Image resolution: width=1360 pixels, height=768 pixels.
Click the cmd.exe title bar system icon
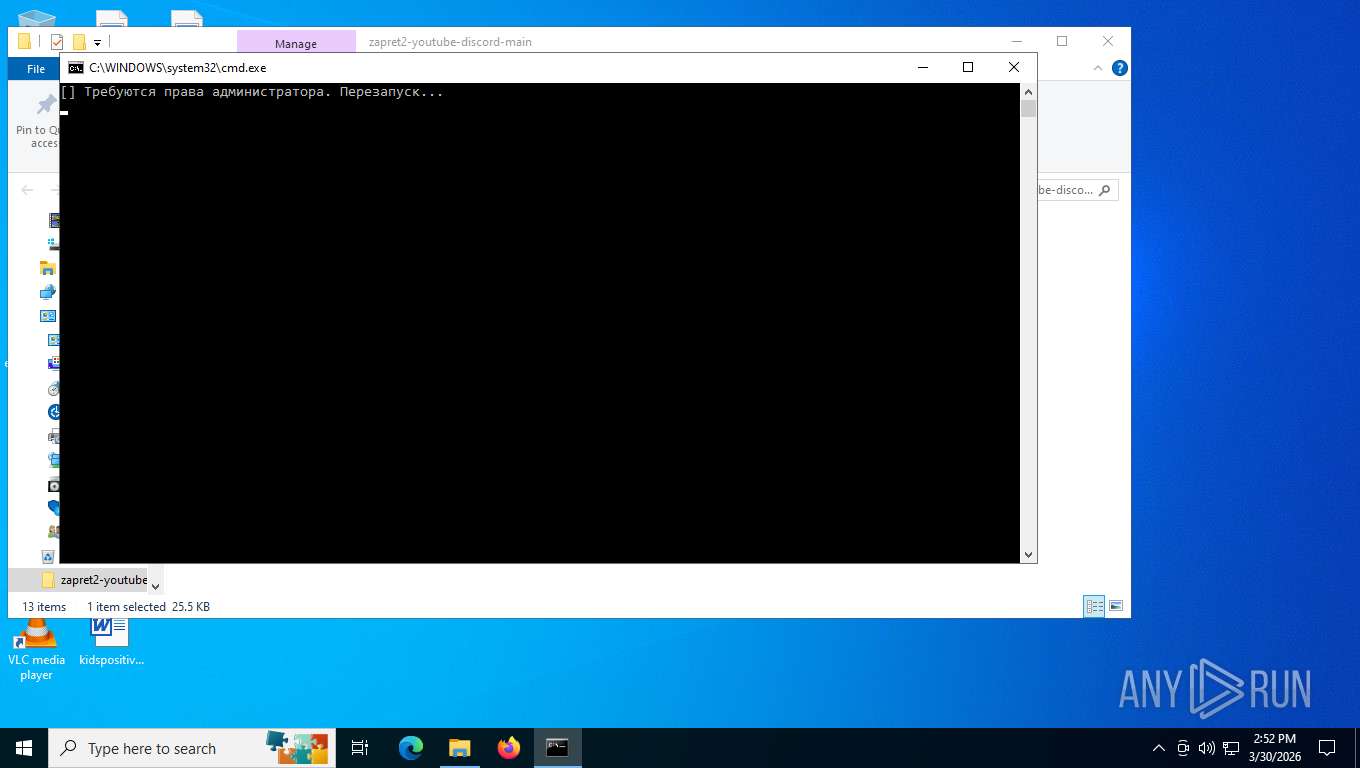point(76,68)
